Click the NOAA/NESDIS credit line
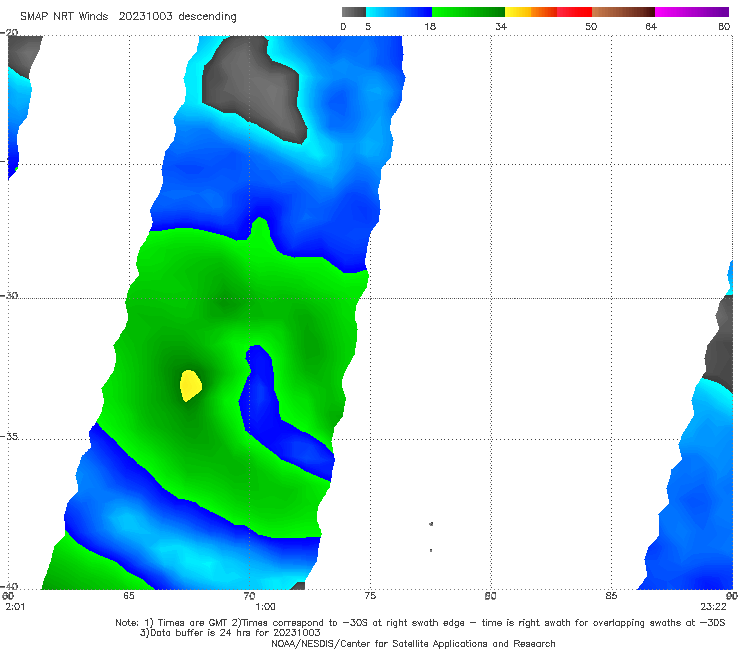This screenshot has width=740, height=650. [413, 644]
